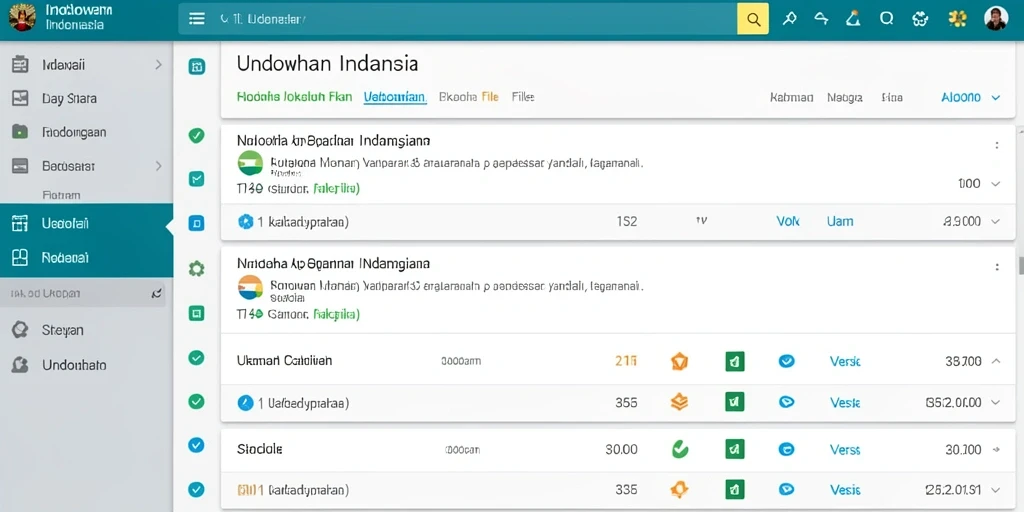Select Ueoofaii in sidebar
This screenshot has width=1024, height=512.
[86, 223]
